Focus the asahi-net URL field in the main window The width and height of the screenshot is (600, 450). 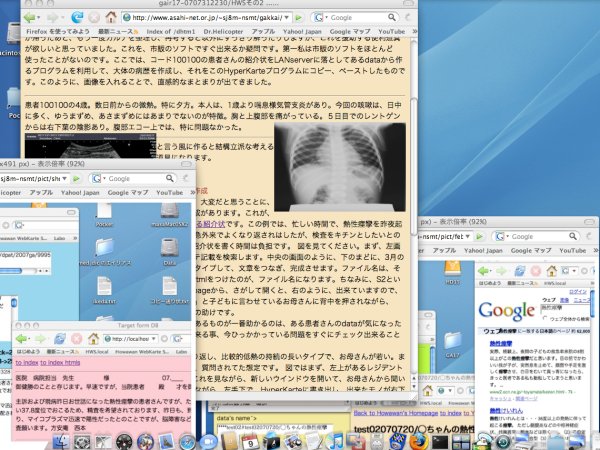click(x=207, y=18)
